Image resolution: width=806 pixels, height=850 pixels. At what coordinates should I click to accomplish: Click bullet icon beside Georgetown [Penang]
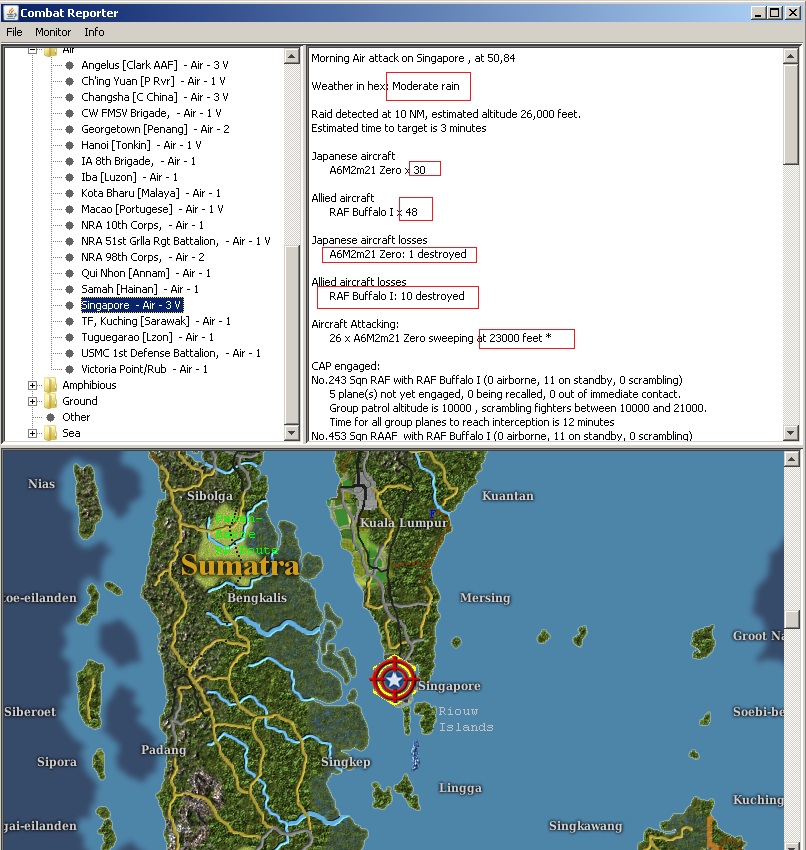coord(69,130)
